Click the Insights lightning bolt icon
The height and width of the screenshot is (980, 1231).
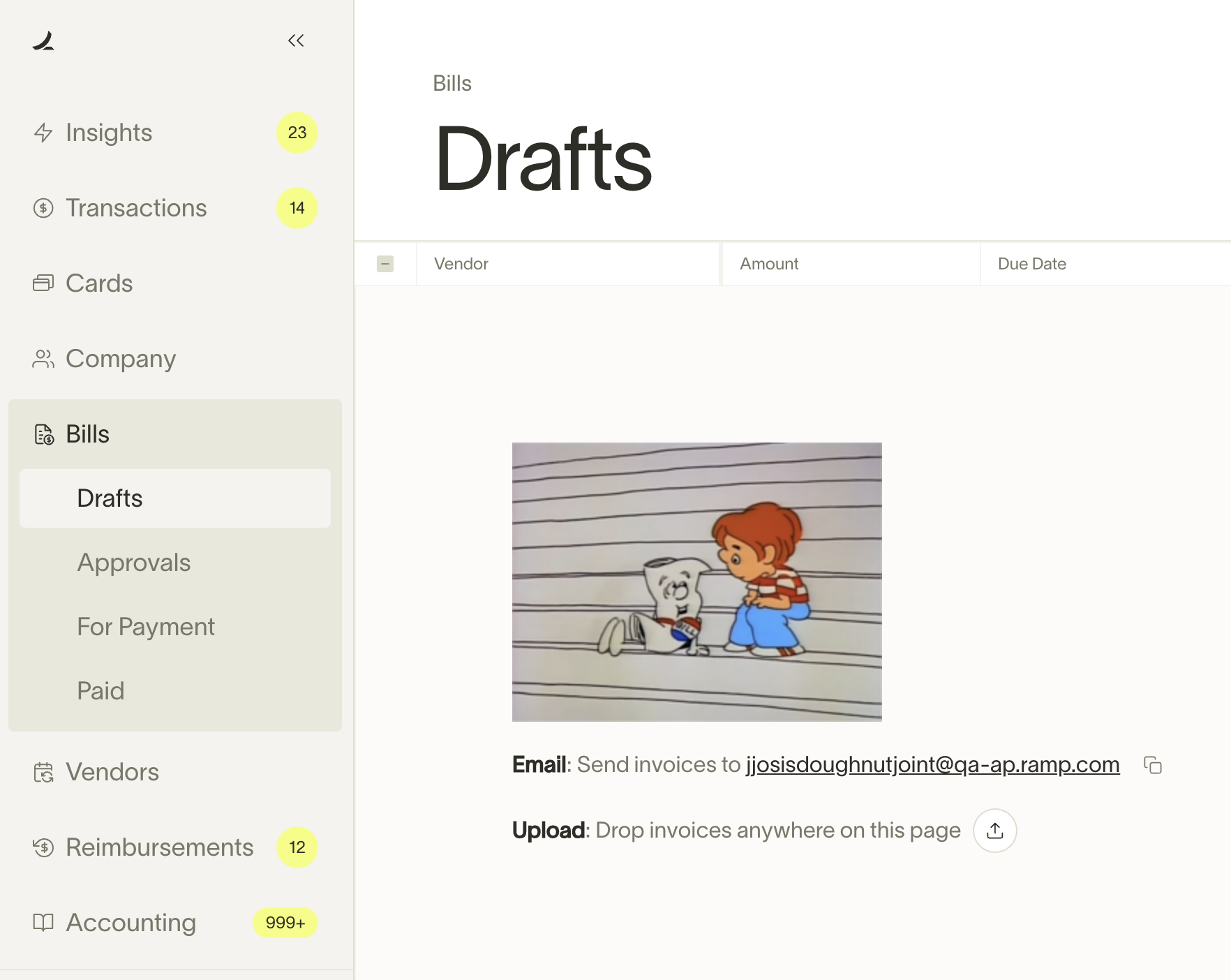point(43,133)
